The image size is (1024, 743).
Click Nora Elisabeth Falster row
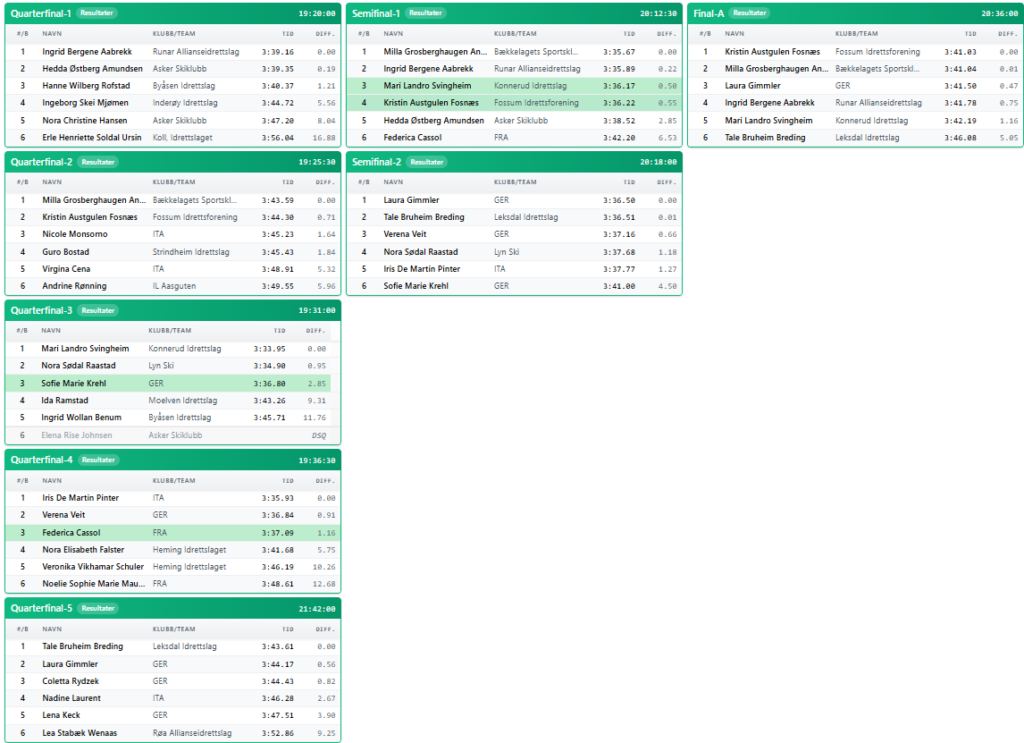coord(173,550)
